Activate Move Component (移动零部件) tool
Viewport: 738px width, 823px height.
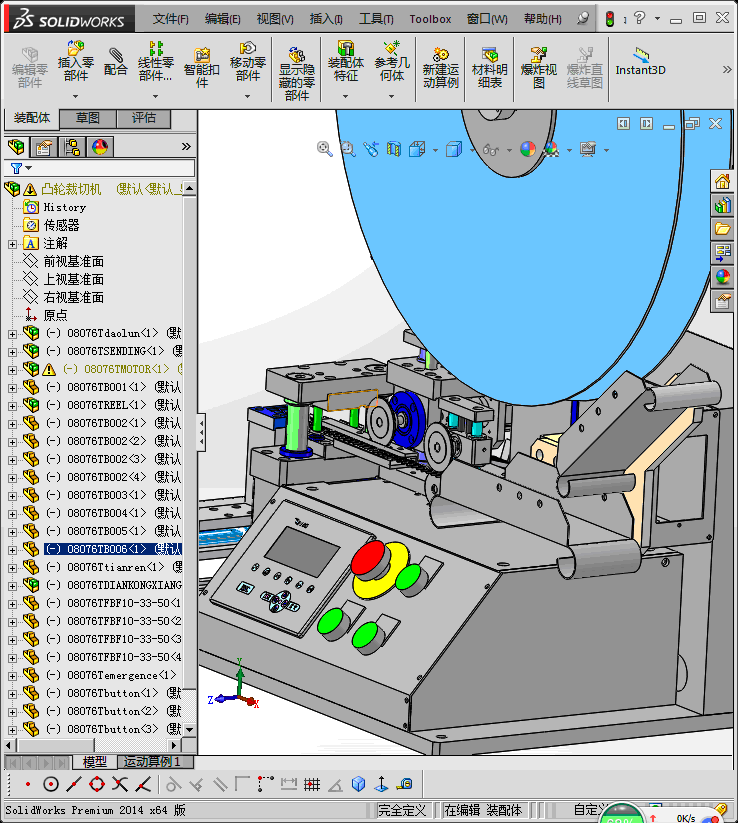tap(248, 60)
